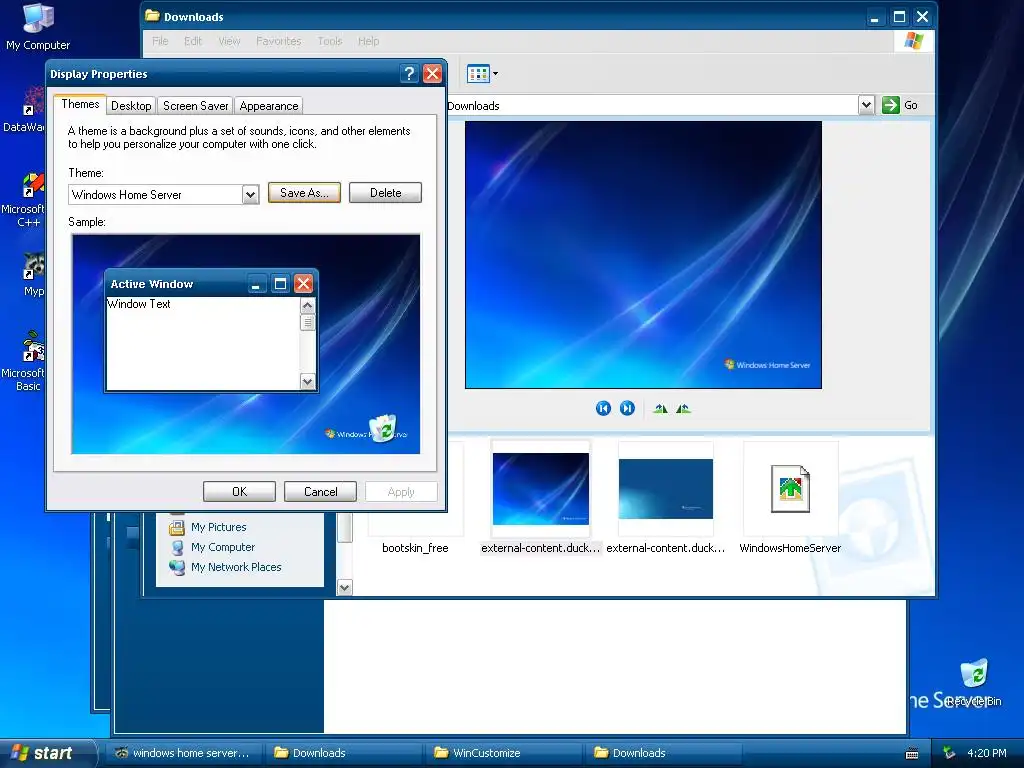Open the File menu in Downloads window

160,41
